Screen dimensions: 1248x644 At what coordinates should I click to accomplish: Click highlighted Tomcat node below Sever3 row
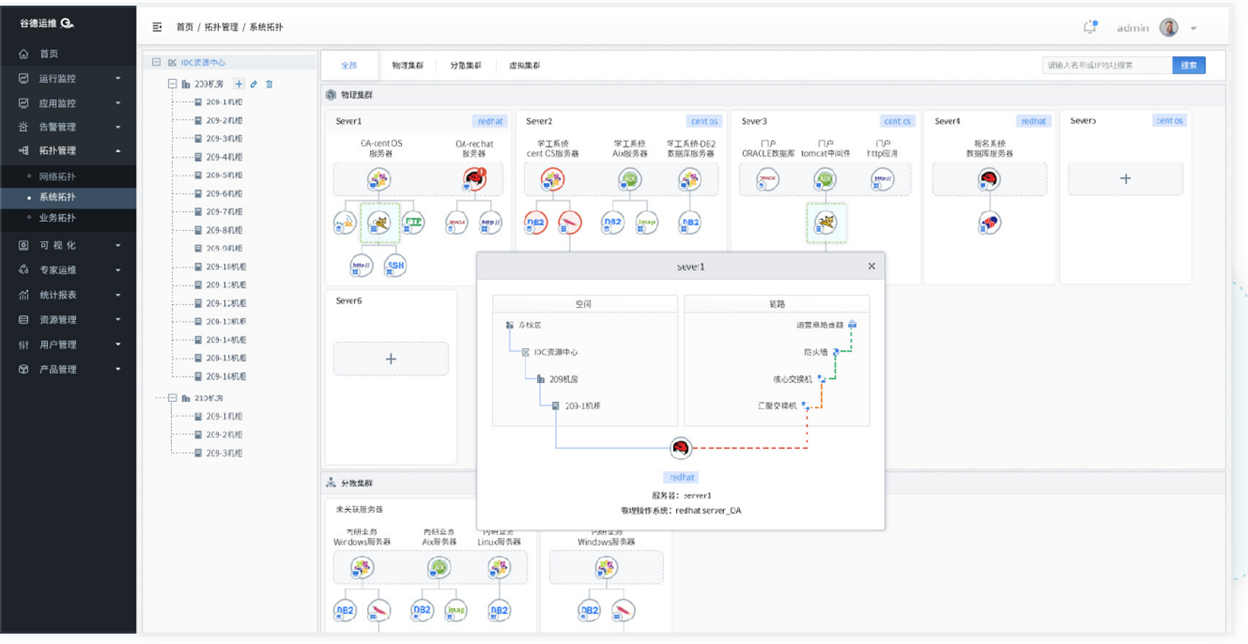point(826,222)
